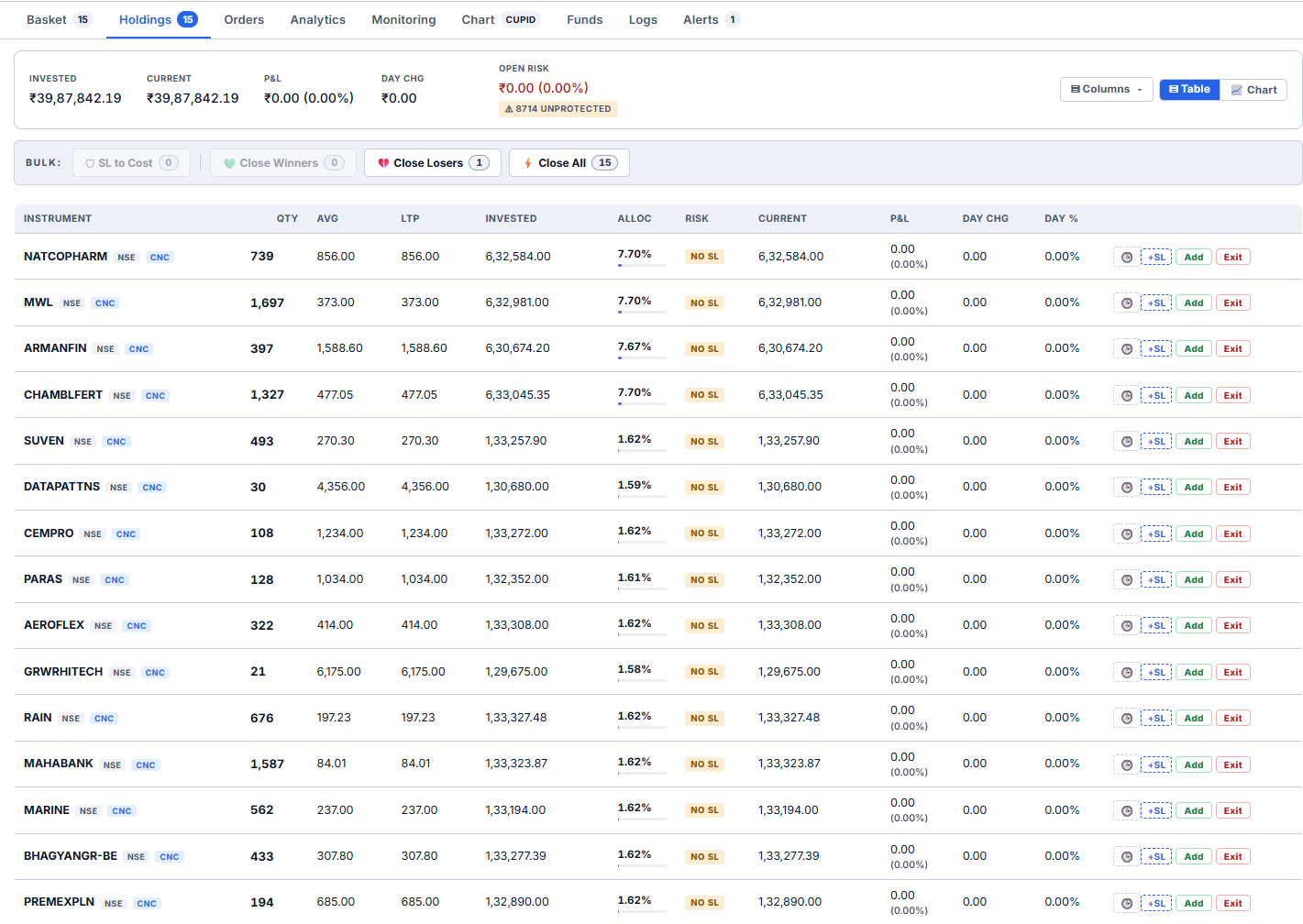Viewport: 1303px width, 924px height.
Task: Click the ARMANFIN 7.67% allocation bar
Action: [x=642, y=357]
